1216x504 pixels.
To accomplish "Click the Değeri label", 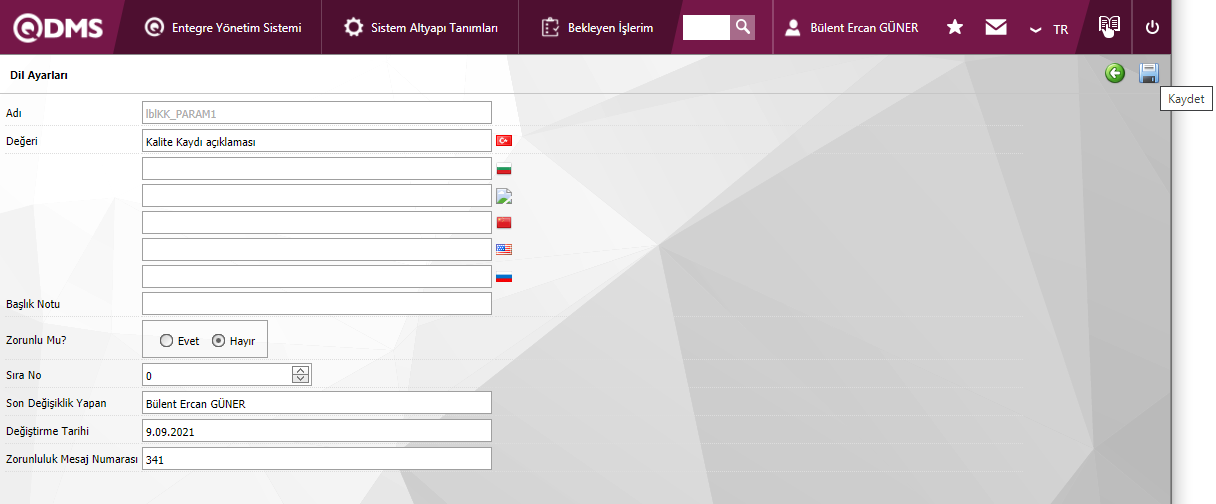I will click(21, 141).
